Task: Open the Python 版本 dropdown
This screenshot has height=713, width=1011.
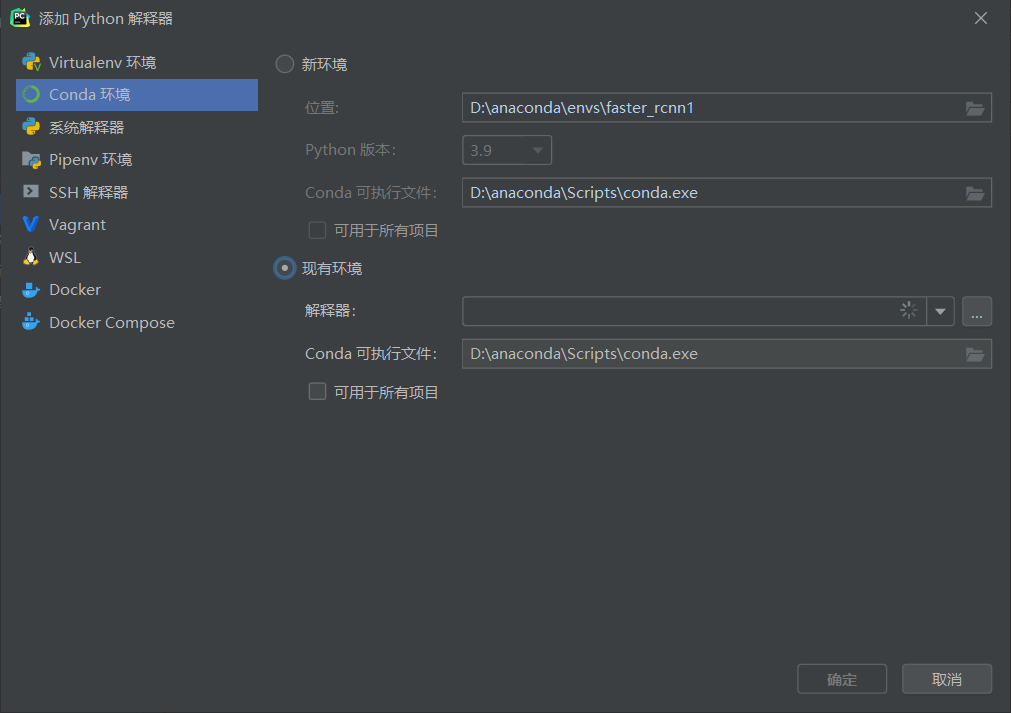Action: point(536,149)
